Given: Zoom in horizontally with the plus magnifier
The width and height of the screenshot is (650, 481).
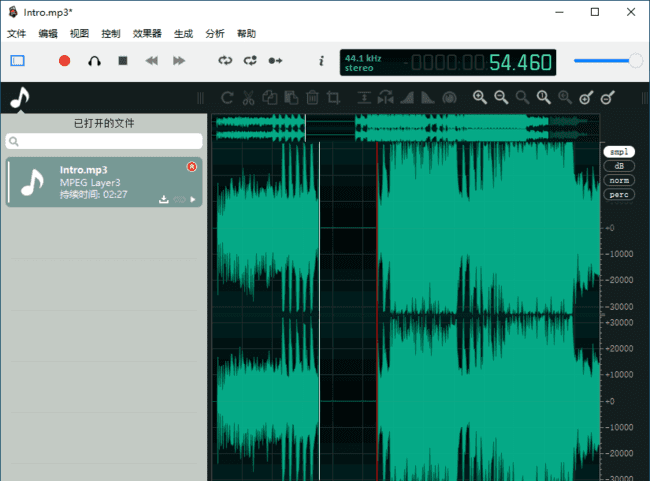Looking at the screenshot, I should [x=480, y=98].
